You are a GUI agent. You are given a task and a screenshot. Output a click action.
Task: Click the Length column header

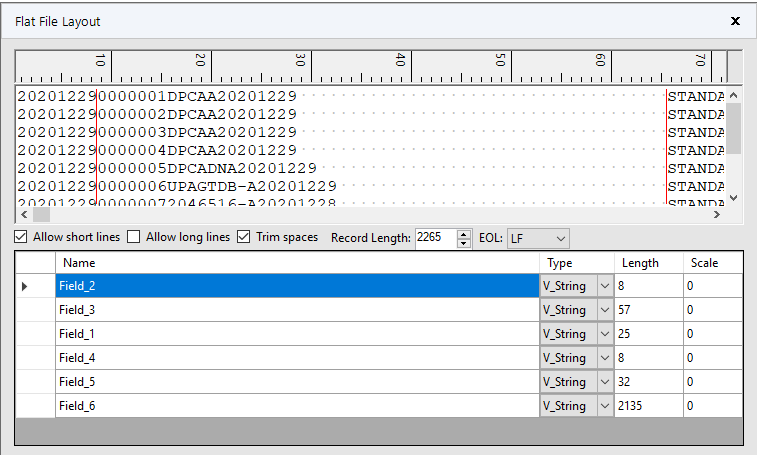(x=648, y=263)
